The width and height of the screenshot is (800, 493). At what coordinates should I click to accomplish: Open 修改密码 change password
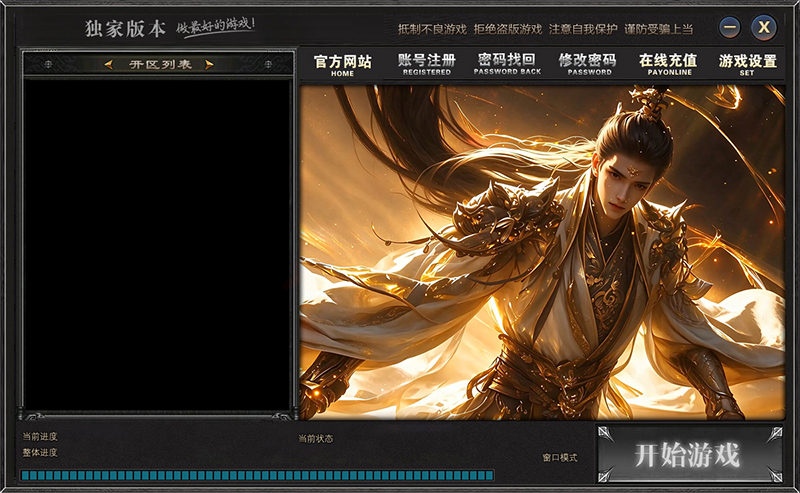[x=587, y=64]
